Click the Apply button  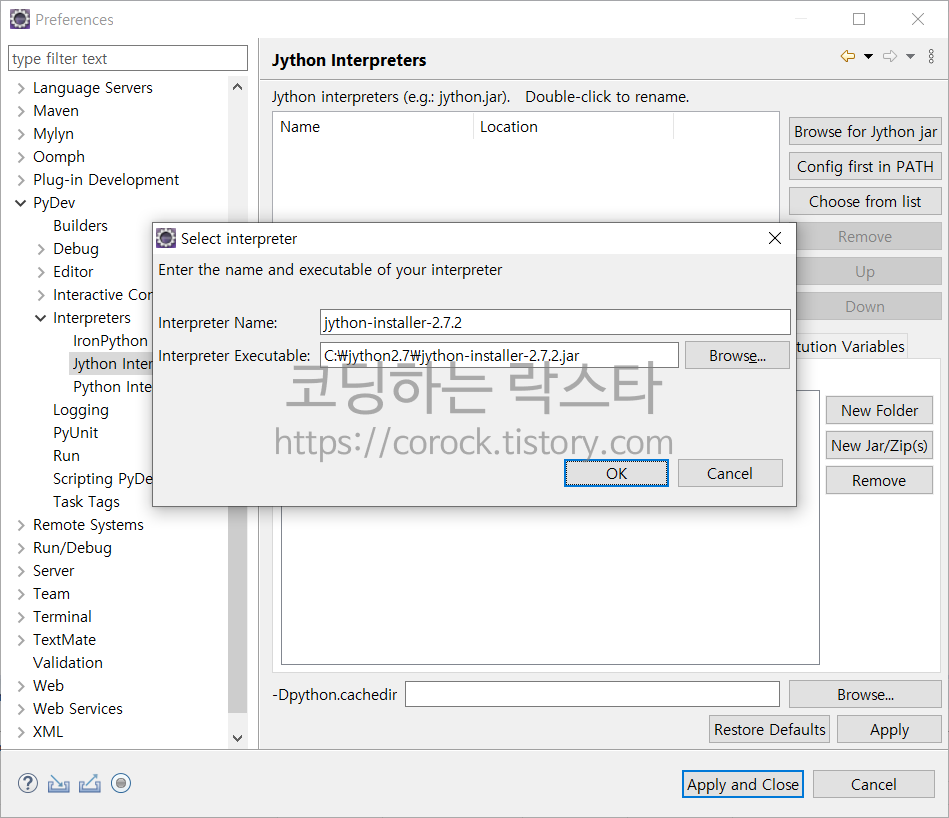[x=889, y=729]
